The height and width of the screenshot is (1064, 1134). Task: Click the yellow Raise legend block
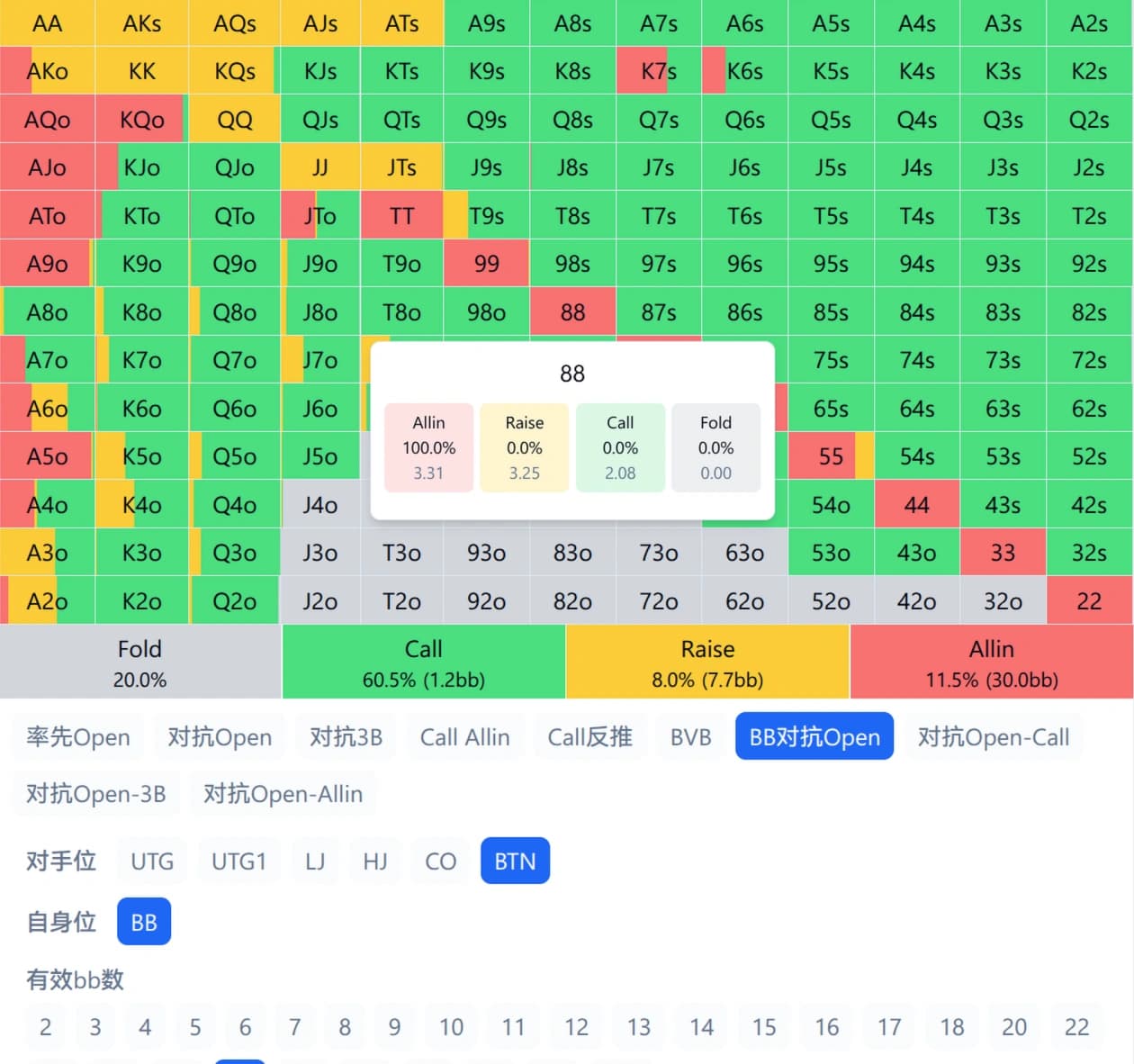(x=707, y=662)
